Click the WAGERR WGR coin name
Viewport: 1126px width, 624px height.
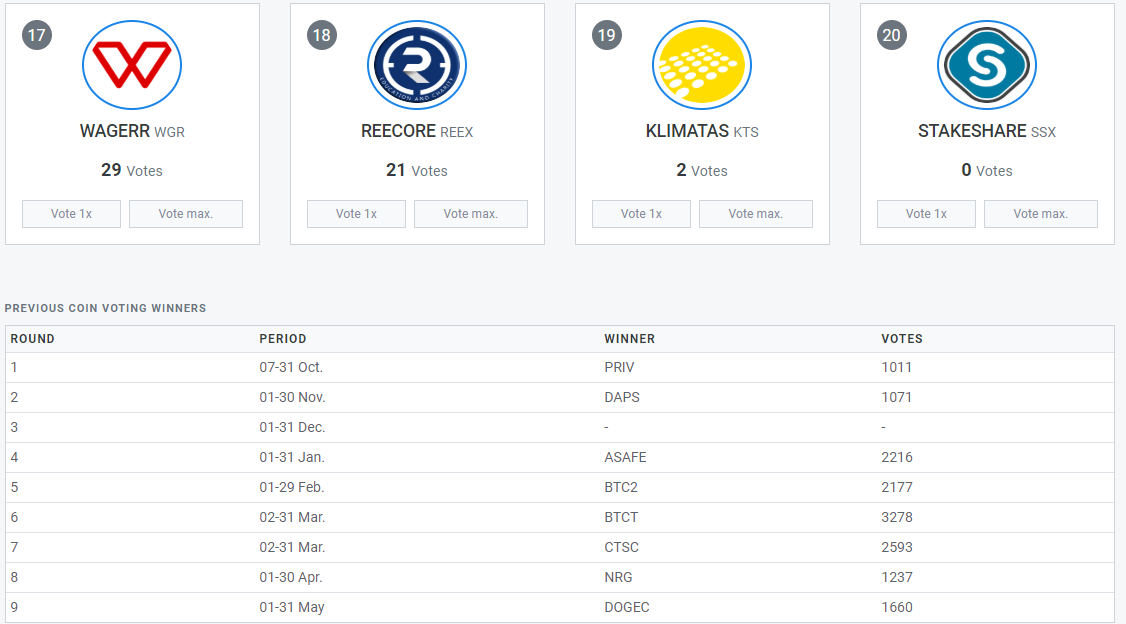pyautogui.click(x=132, y=131)
